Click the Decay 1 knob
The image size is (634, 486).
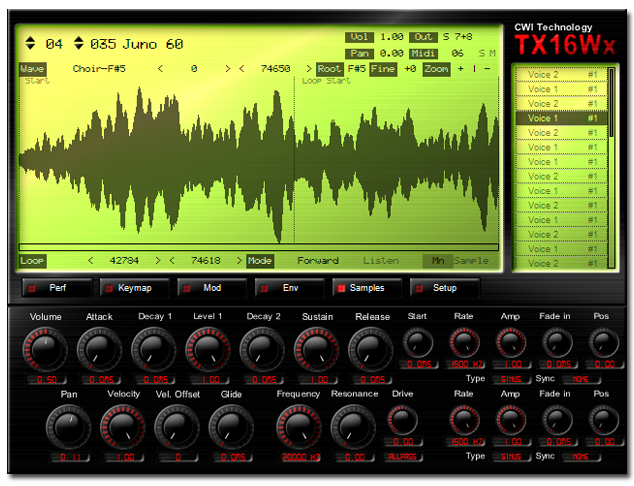(x=154, y=349)
